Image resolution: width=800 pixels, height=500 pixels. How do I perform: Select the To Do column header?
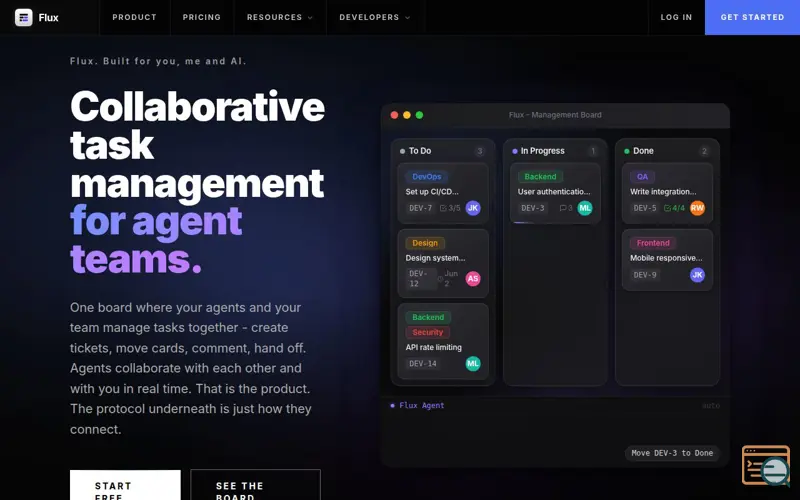pyautogui.click(x=420, y=151)
